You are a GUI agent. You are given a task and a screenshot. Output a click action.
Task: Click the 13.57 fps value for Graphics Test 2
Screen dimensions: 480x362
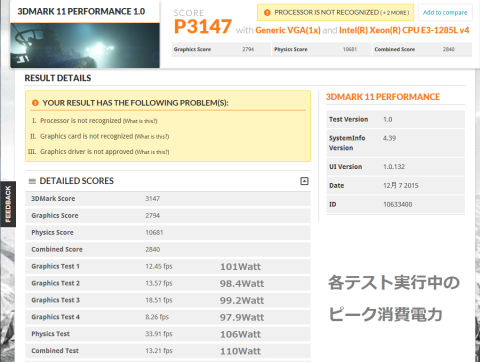(x=159, y=283)
